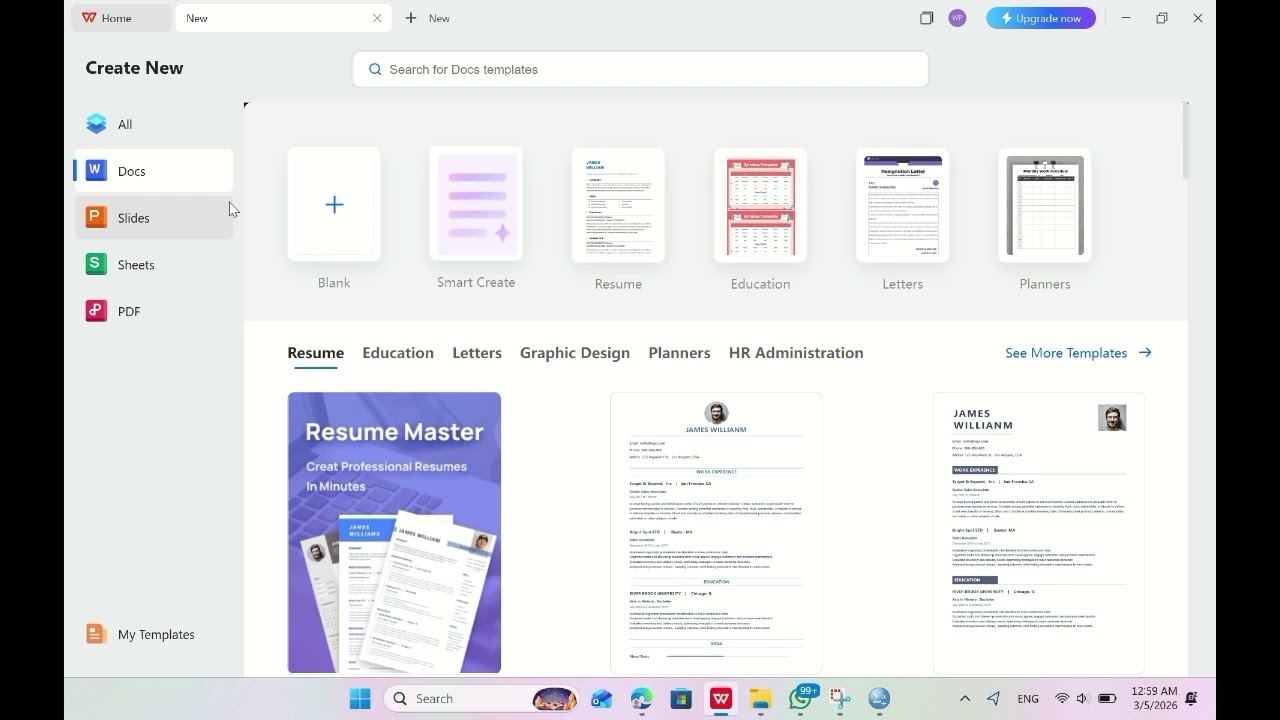Image resolution: width=1280 pixels, height=720 pixels.
Task: Select Docs in the Create New sidebar
Action: 153,171
